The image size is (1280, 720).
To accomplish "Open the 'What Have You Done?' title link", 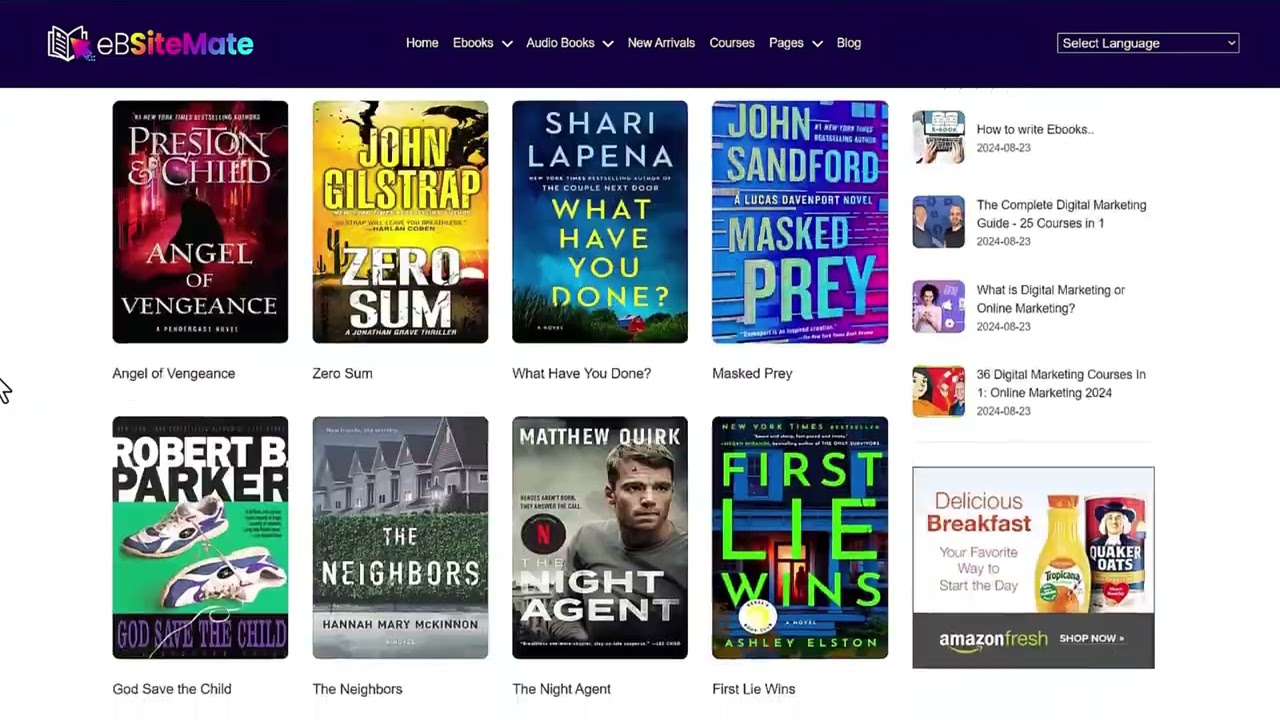I will [x=581, y=373].
